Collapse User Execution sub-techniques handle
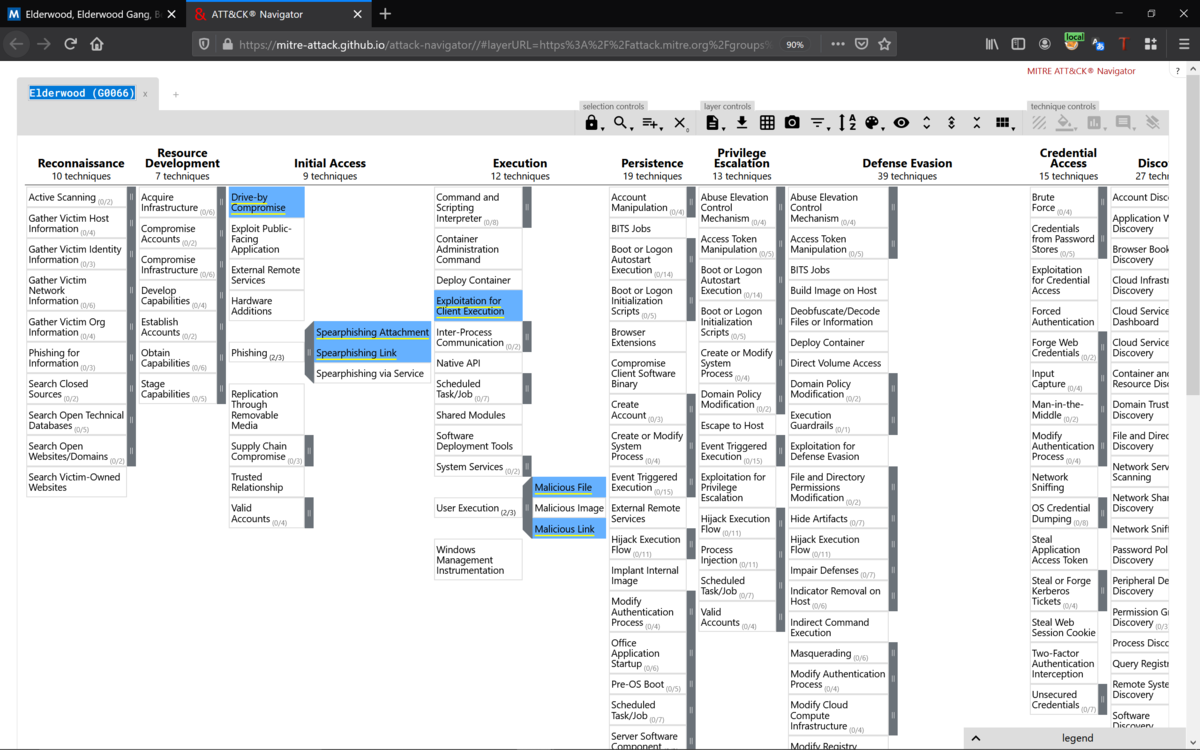 point(527,509)
